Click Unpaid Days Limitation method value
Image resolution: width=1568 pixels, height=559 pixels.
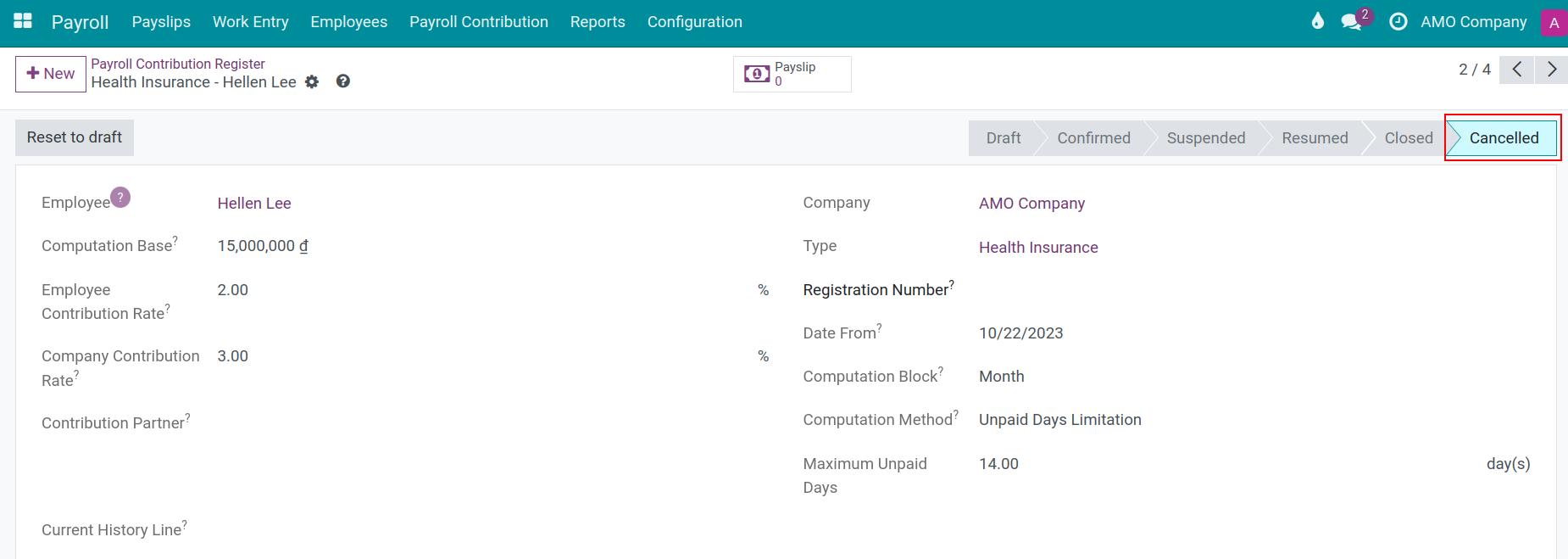[x=1060, y=420]
